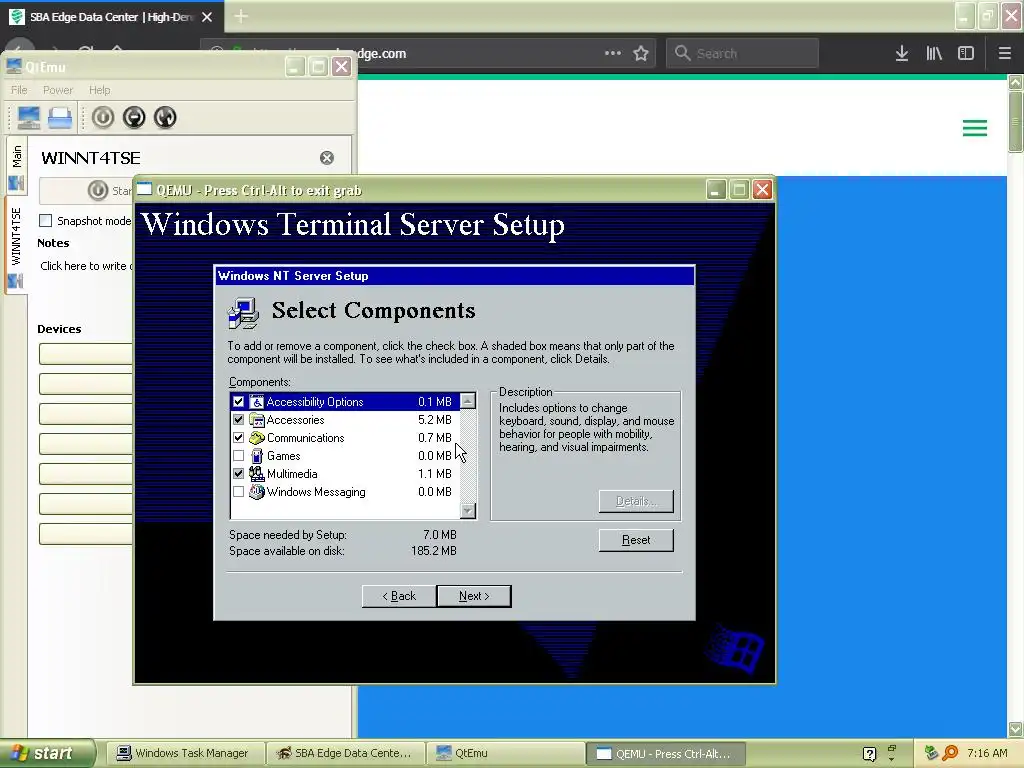Open the browser Library icon

click(934, 54)
